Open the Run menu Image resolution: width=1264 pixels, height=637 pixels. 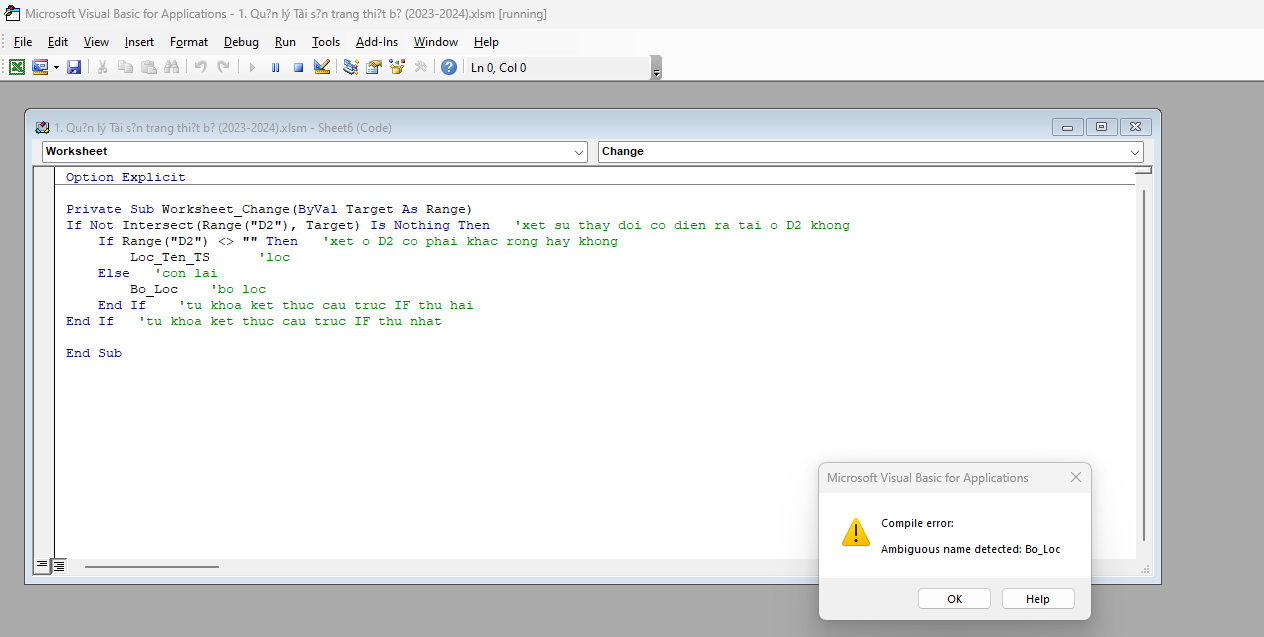tap(285, 42)
